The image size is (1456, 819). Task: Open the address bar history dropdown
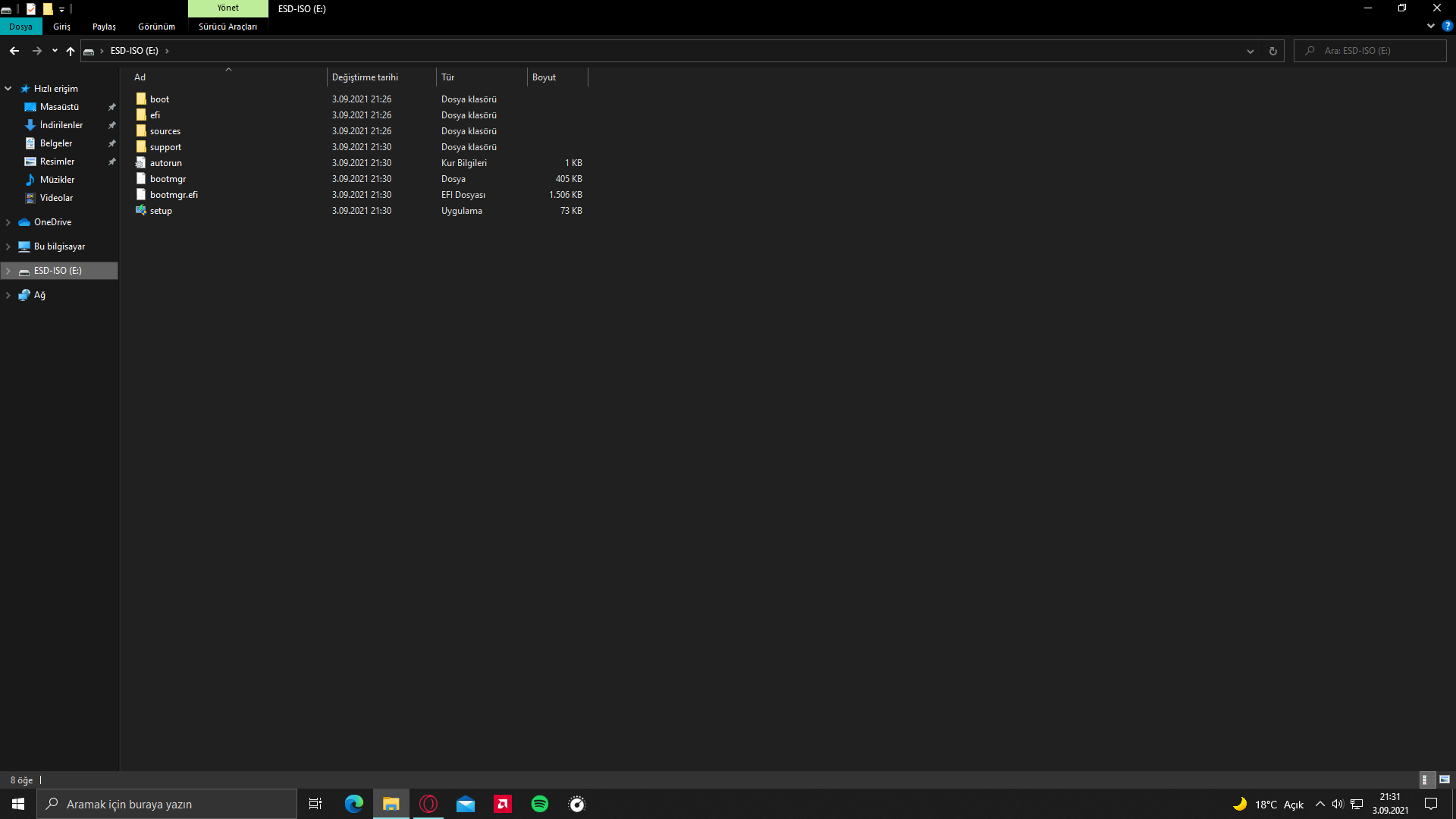click(x=1250, y=51)
